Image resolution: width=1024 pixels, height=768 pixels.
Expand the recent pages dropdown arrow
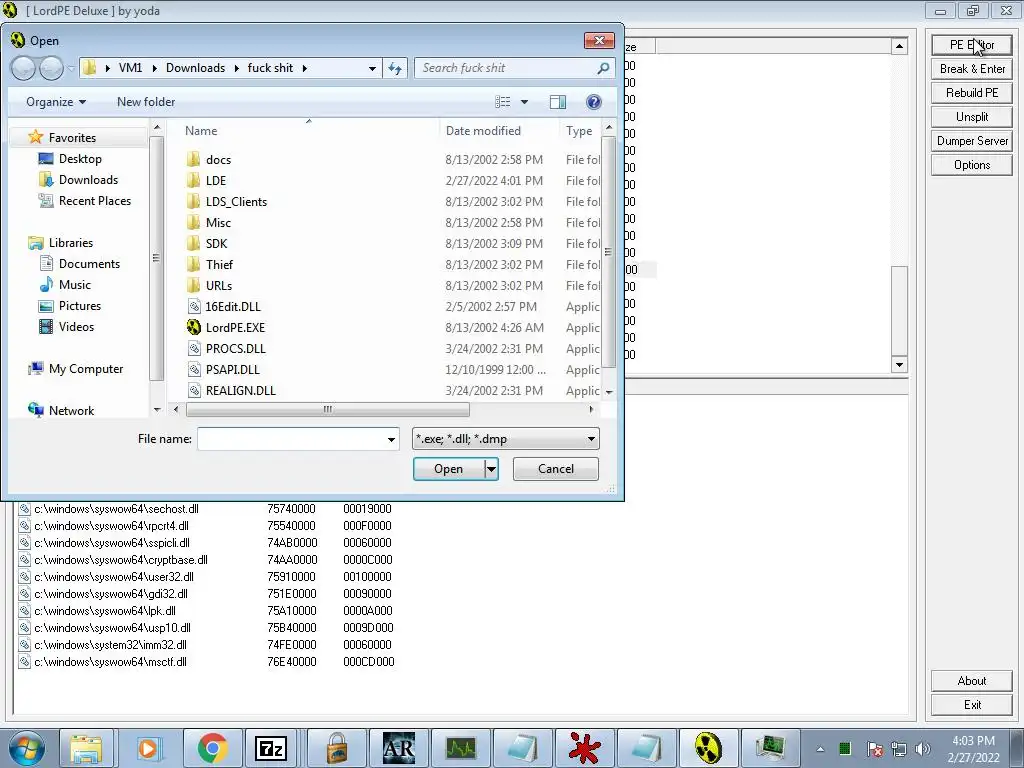point(71,68)
